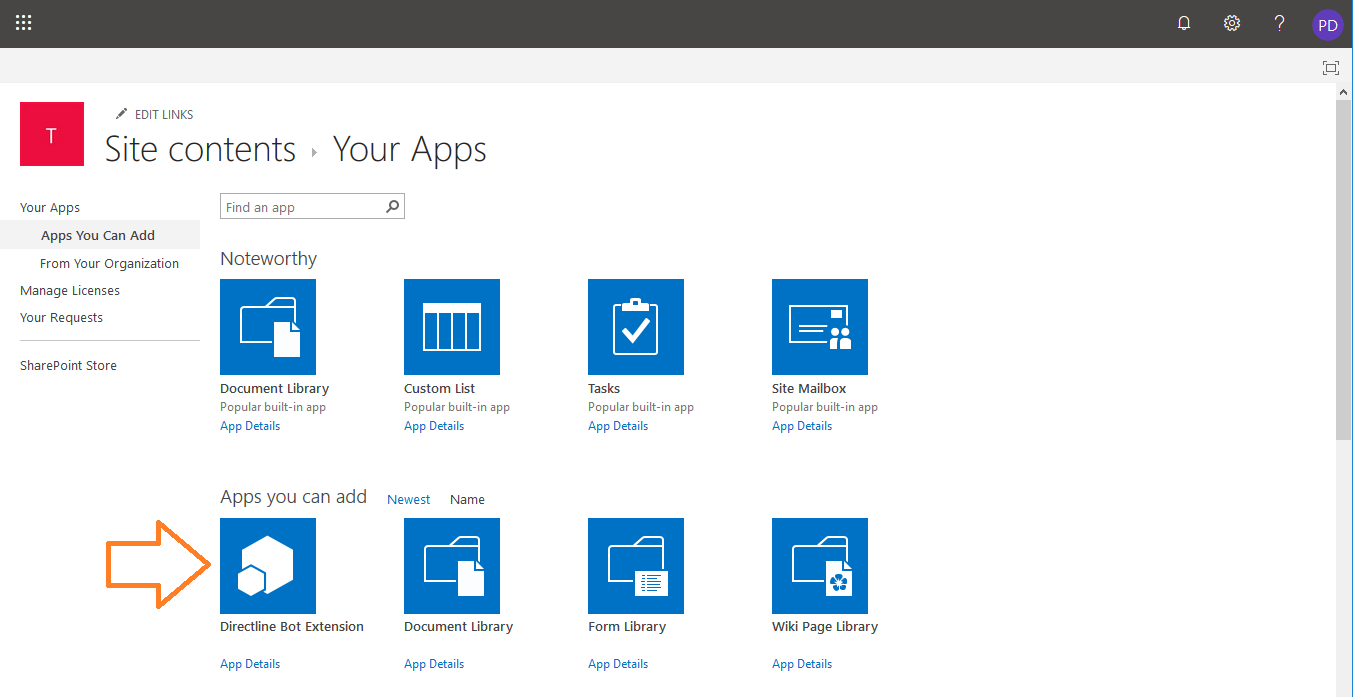Click the Custom List title text
Screen dimensions: 1353x697
tap(439, 388)
